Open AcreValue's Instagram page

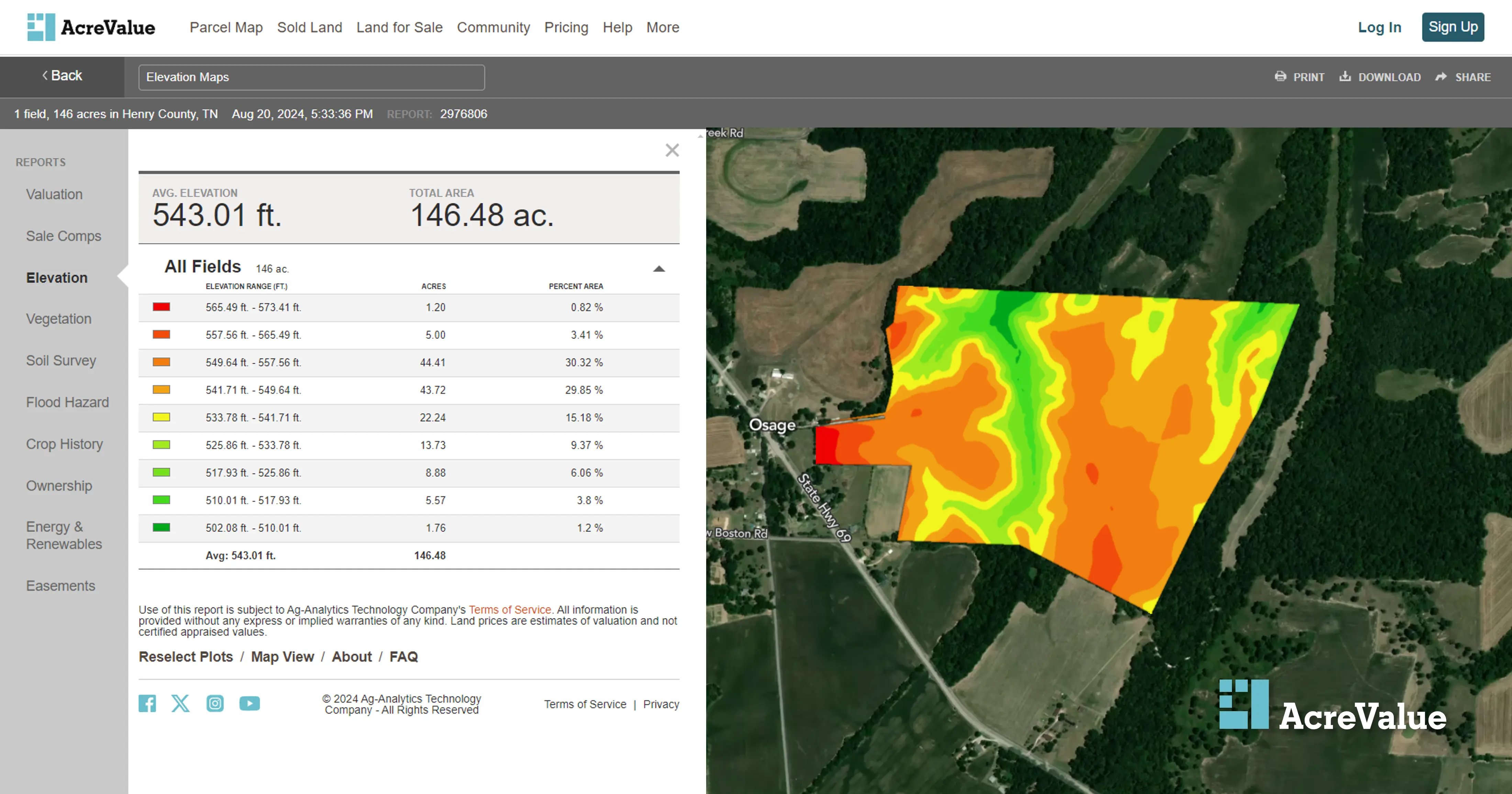coord(215,703)
